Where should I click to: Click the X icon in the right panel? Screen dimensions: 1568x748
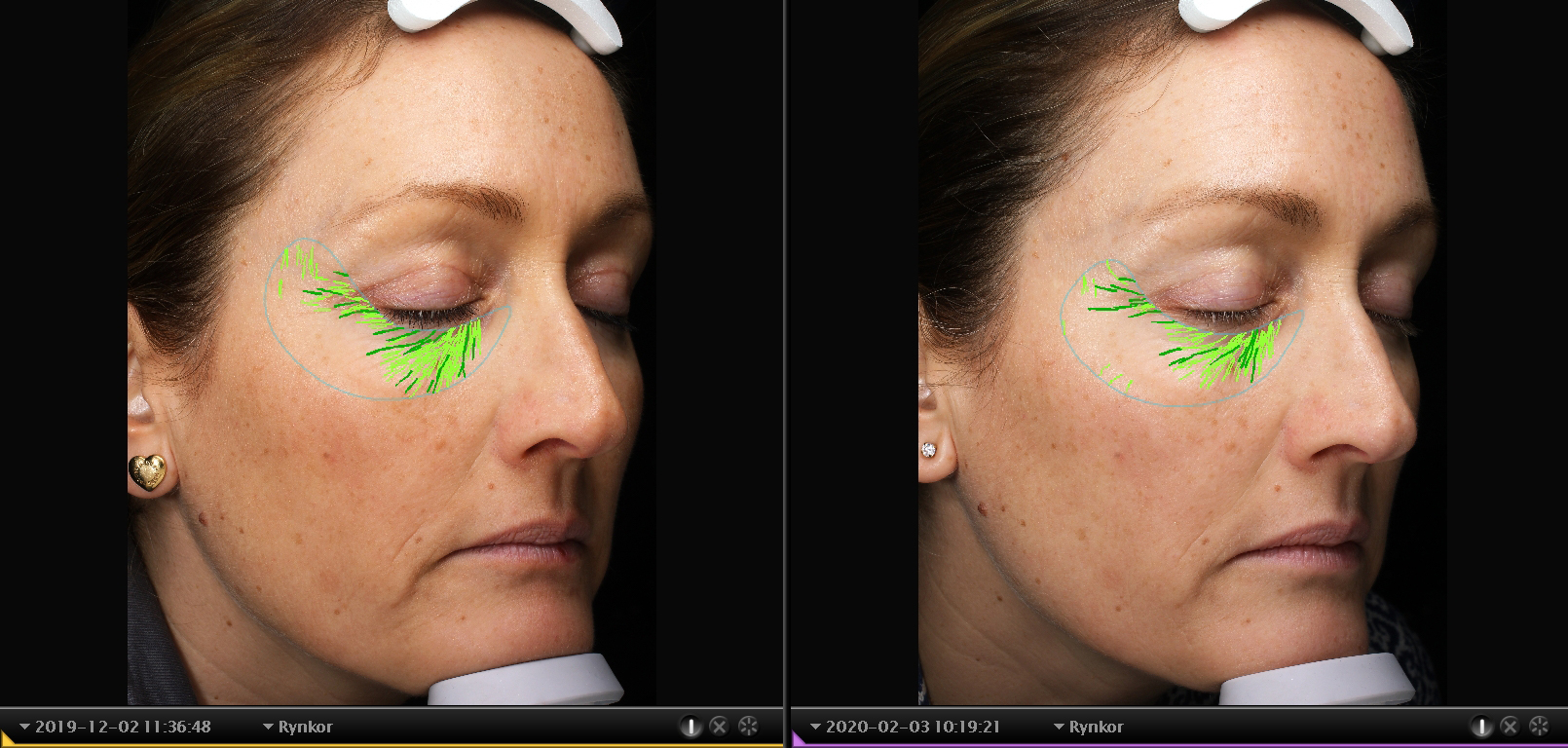pos(1510,726)
